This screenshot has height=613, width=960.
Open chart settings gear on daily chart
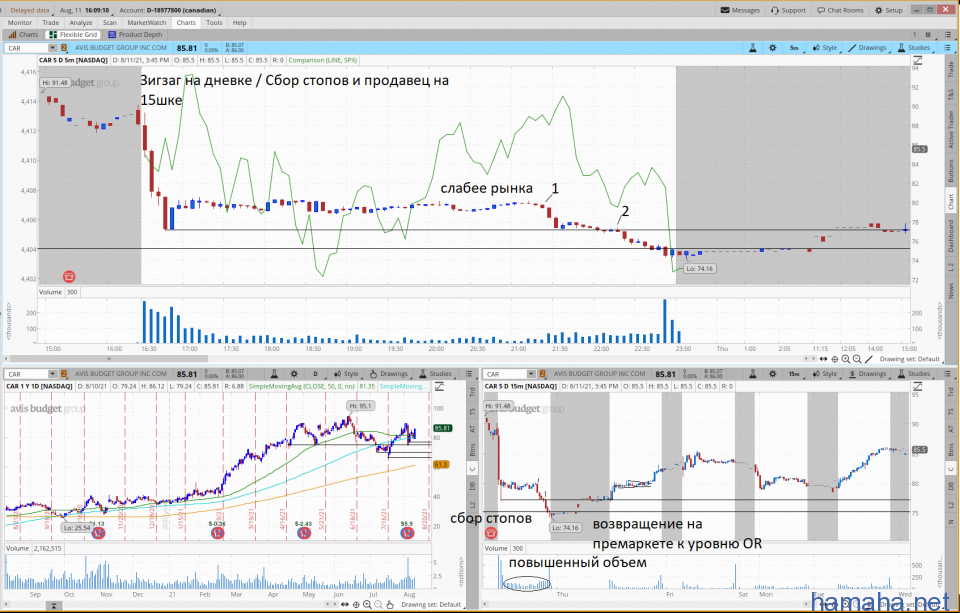294,374
